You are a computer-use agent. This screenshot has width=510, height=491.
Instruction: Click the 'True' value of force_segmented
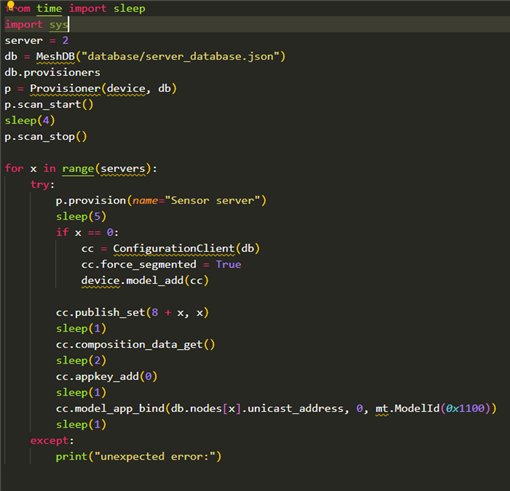click(x=229, y=264)
